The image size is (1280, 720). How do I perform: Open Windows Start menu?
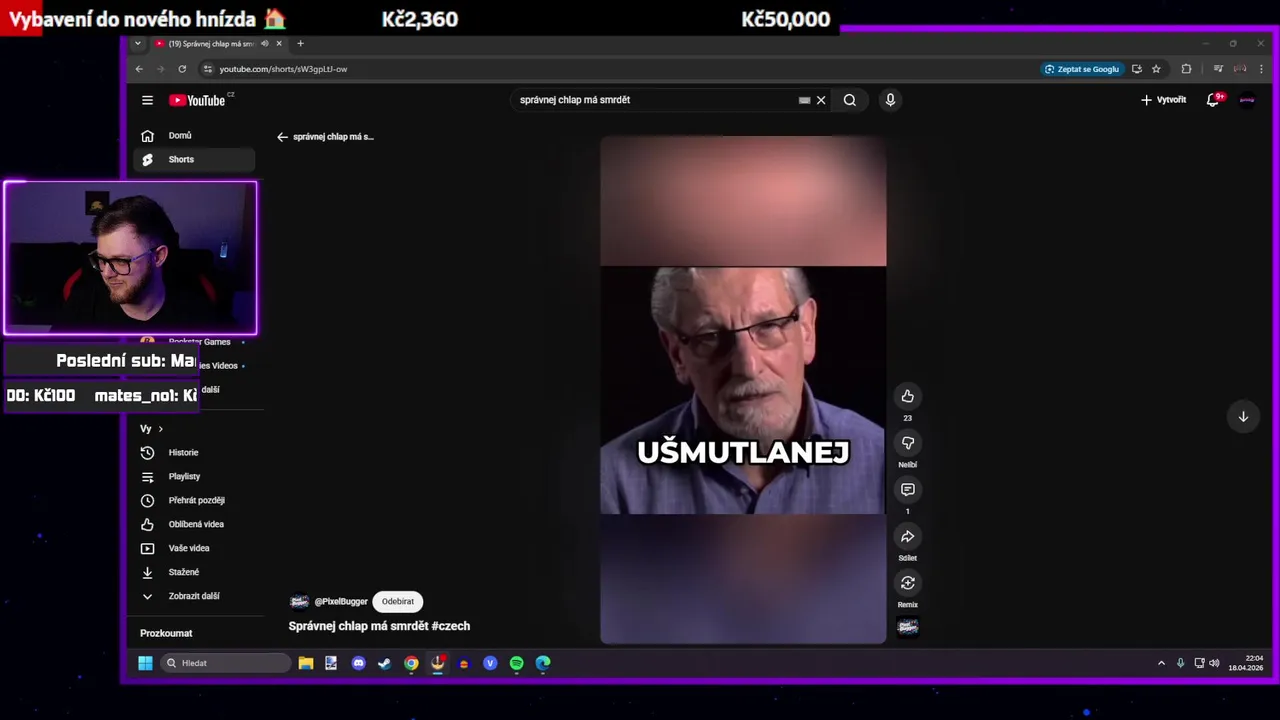click(x=145, y=663)
